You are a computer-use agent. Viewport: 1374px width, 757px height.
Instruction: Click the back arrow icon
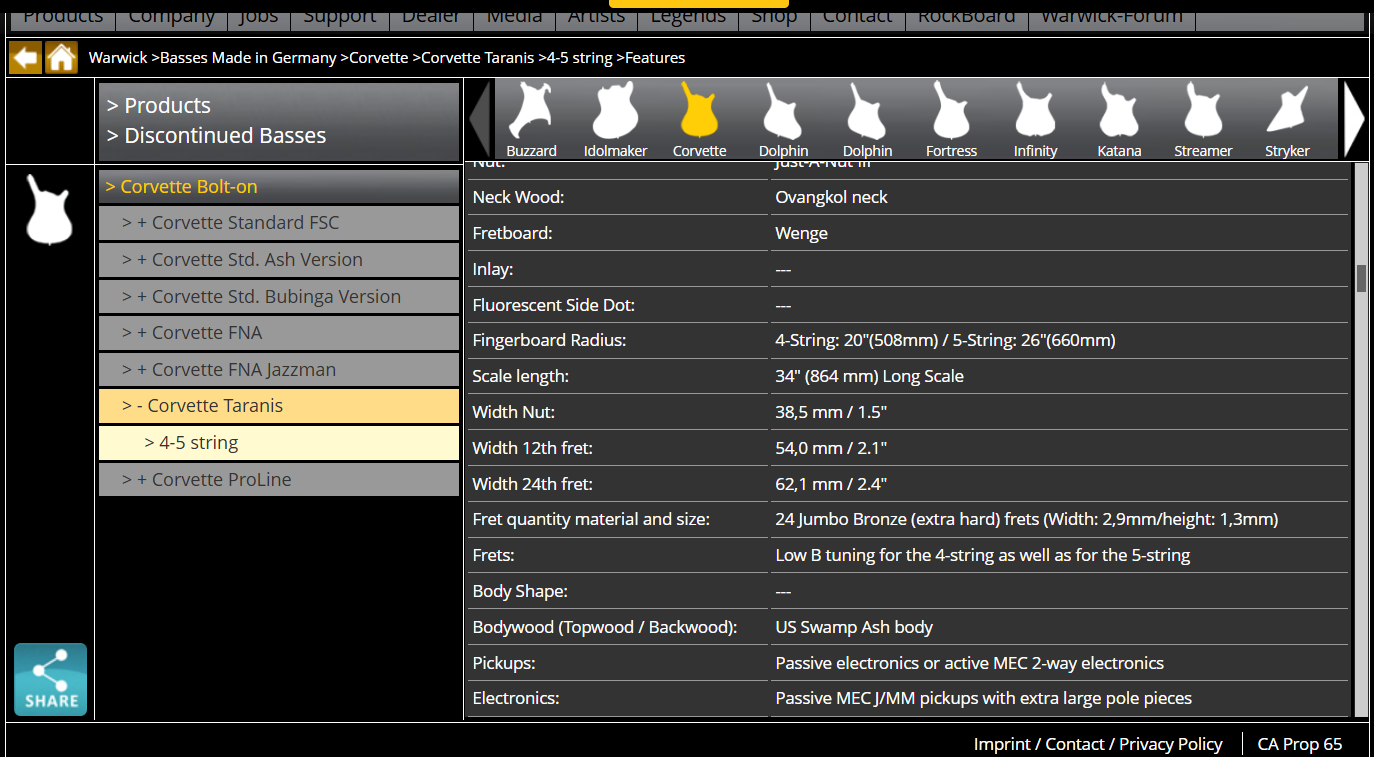click(x=25, y=58)
